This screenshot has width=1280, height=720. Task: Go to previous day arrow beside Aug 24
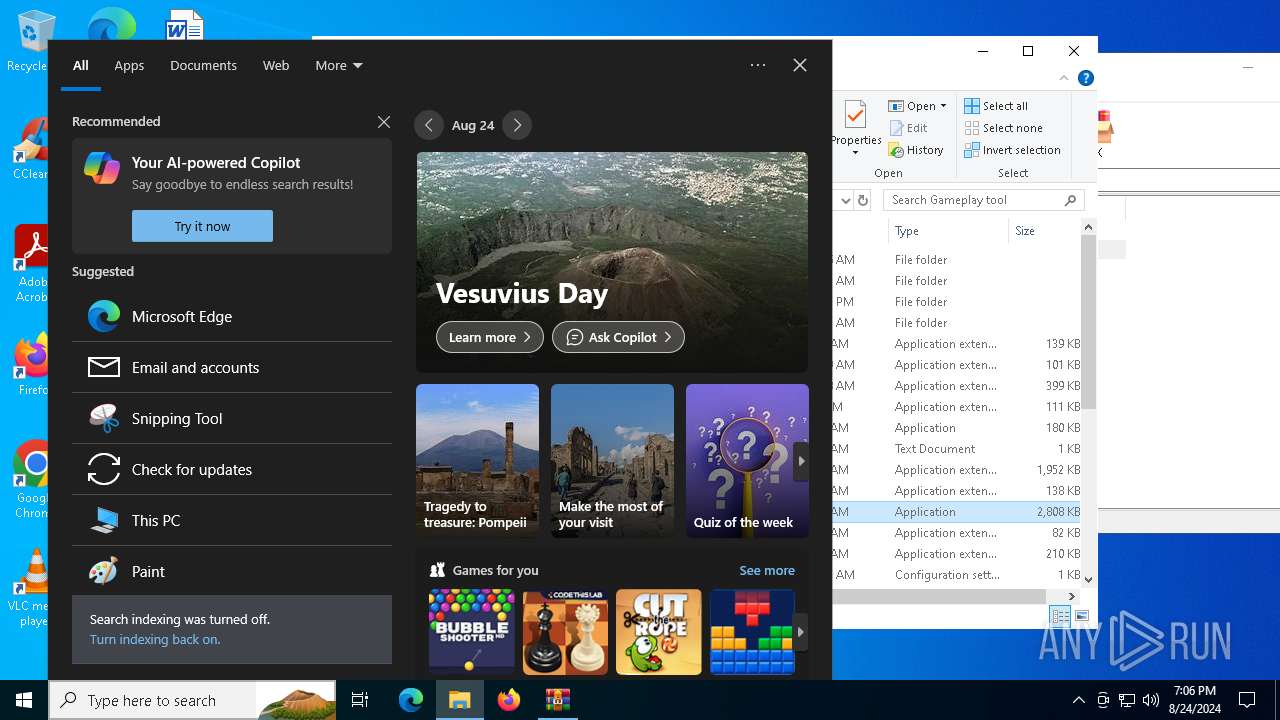coord(429,125)
